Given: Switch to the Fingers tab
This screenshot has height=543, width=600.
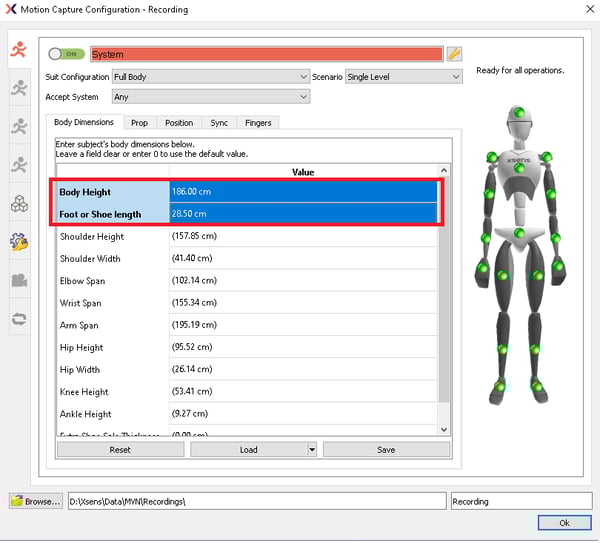Looking at the screenshot, I should (x=257, y=123).
